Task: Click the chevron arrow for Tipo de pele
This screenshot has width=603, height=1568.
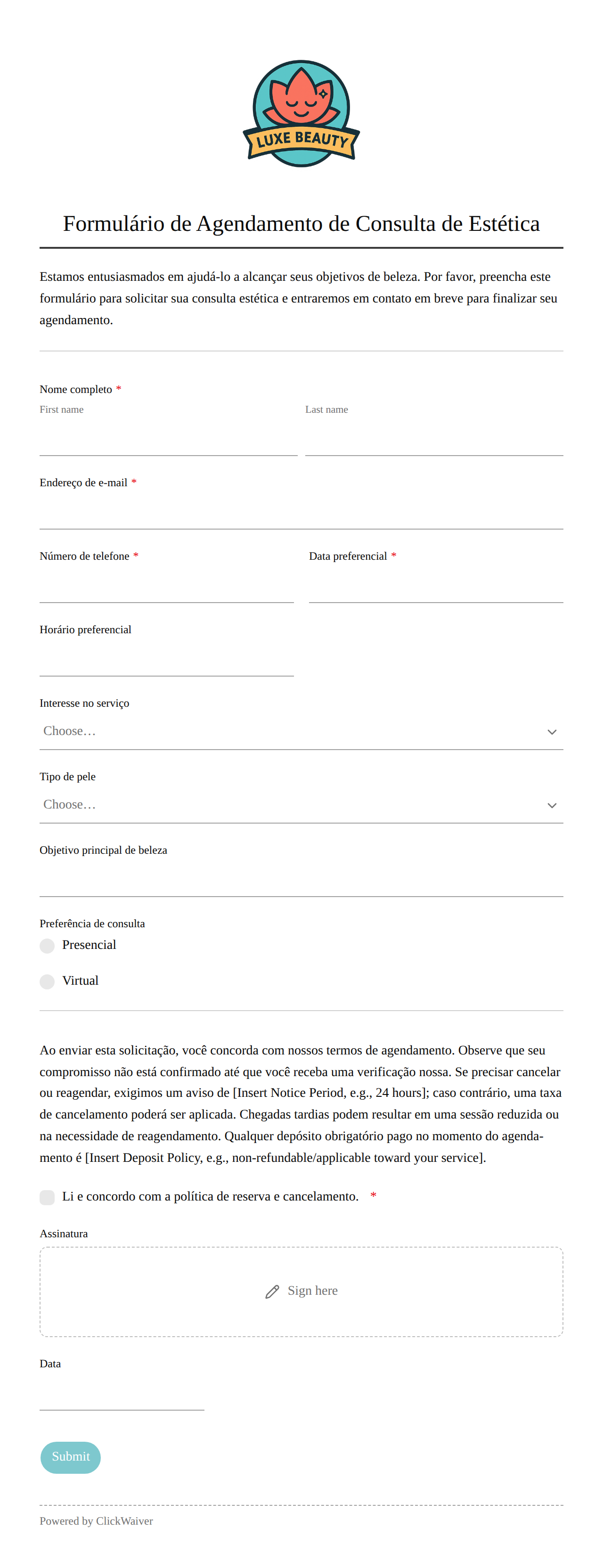Action: [x=552, y=805]
